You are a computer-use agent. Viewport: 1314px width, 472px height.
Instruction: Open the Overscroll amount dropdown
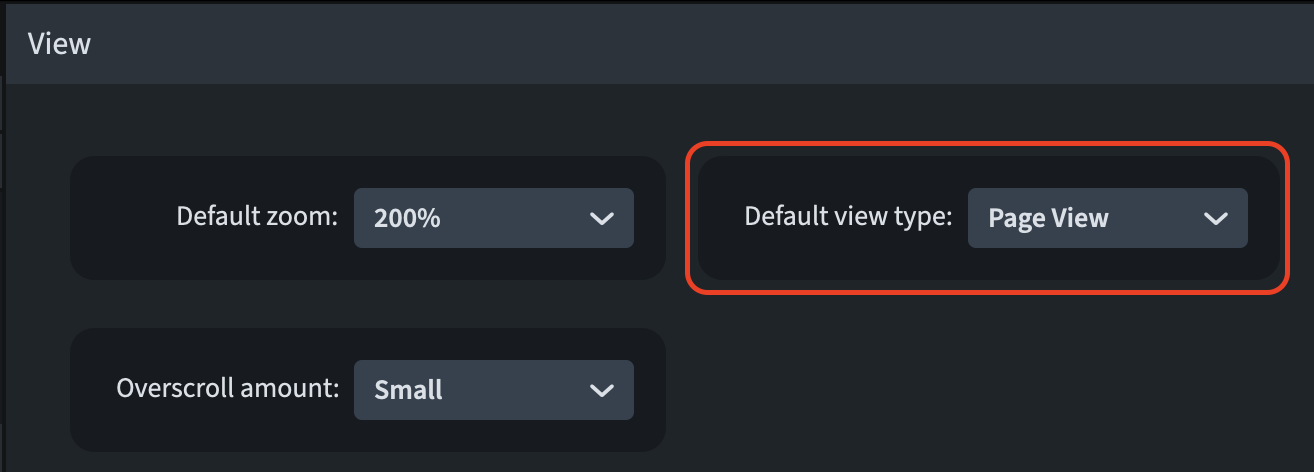pyautogui.click(x=493, y=390)
